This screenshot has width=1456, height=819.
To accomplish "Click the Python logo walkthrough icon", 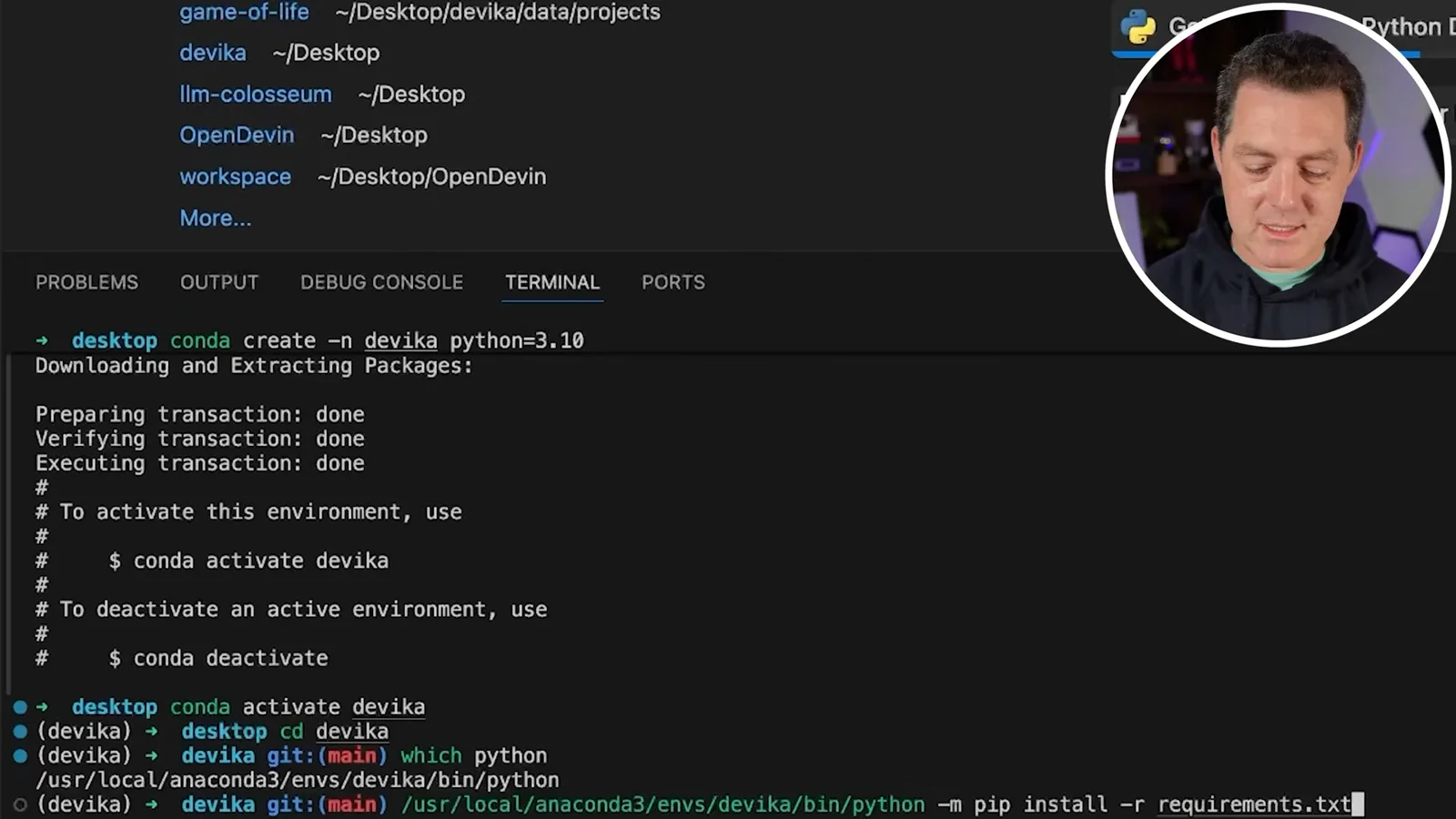I will (1137, 26).
